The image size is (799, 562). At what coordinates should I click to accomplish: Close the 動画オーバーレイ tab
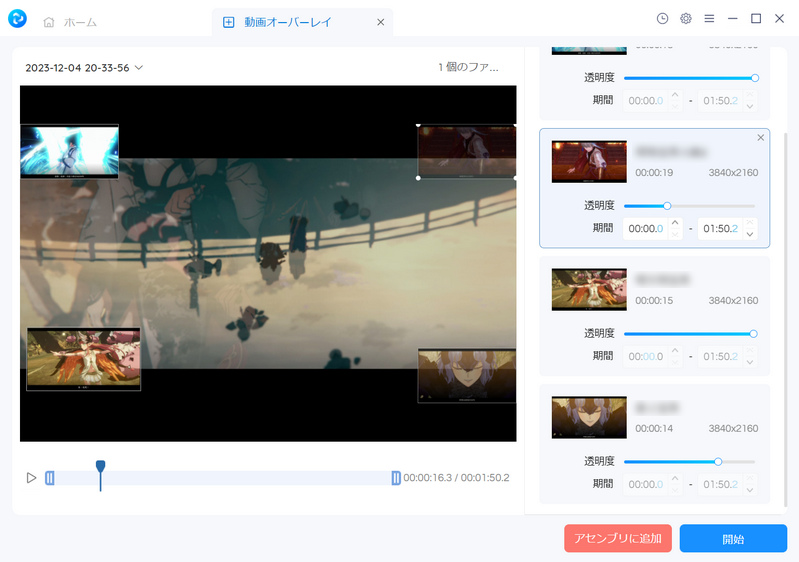(x=381, y=22)
